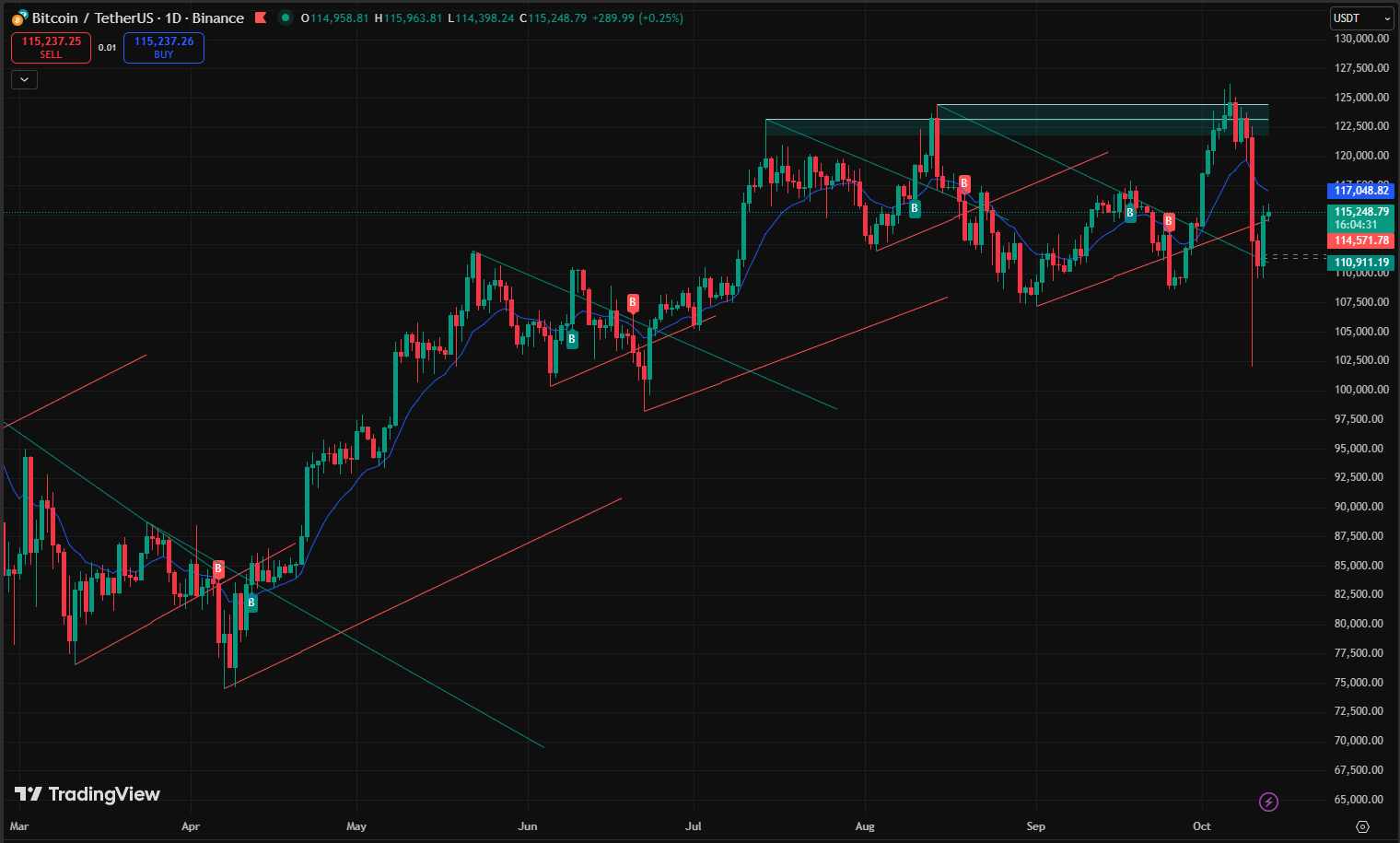
Task: Click the red B signal marker near early April
Action: tap(218, 568)
